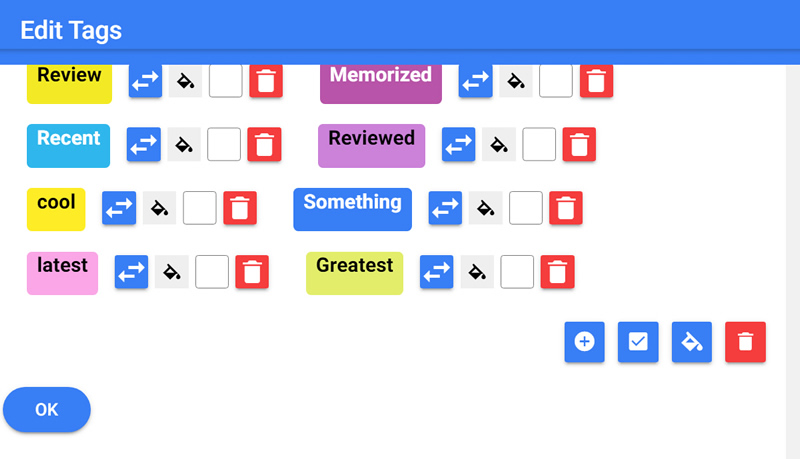Click the swap icon next to Review tag
The width and height of the screenshot is (800, 459).
pyautogui.click(x=146, y=81)
